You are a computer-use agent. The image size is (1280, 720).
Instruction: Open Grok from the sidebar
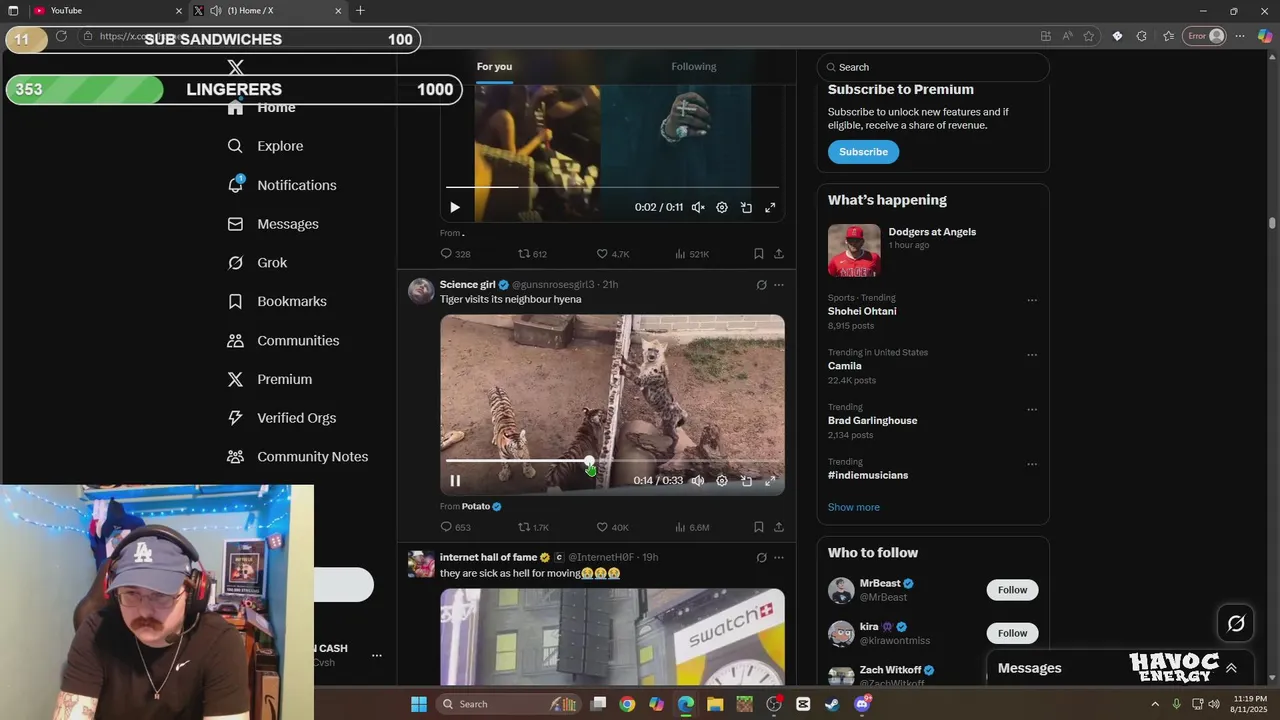click(257, 263)
